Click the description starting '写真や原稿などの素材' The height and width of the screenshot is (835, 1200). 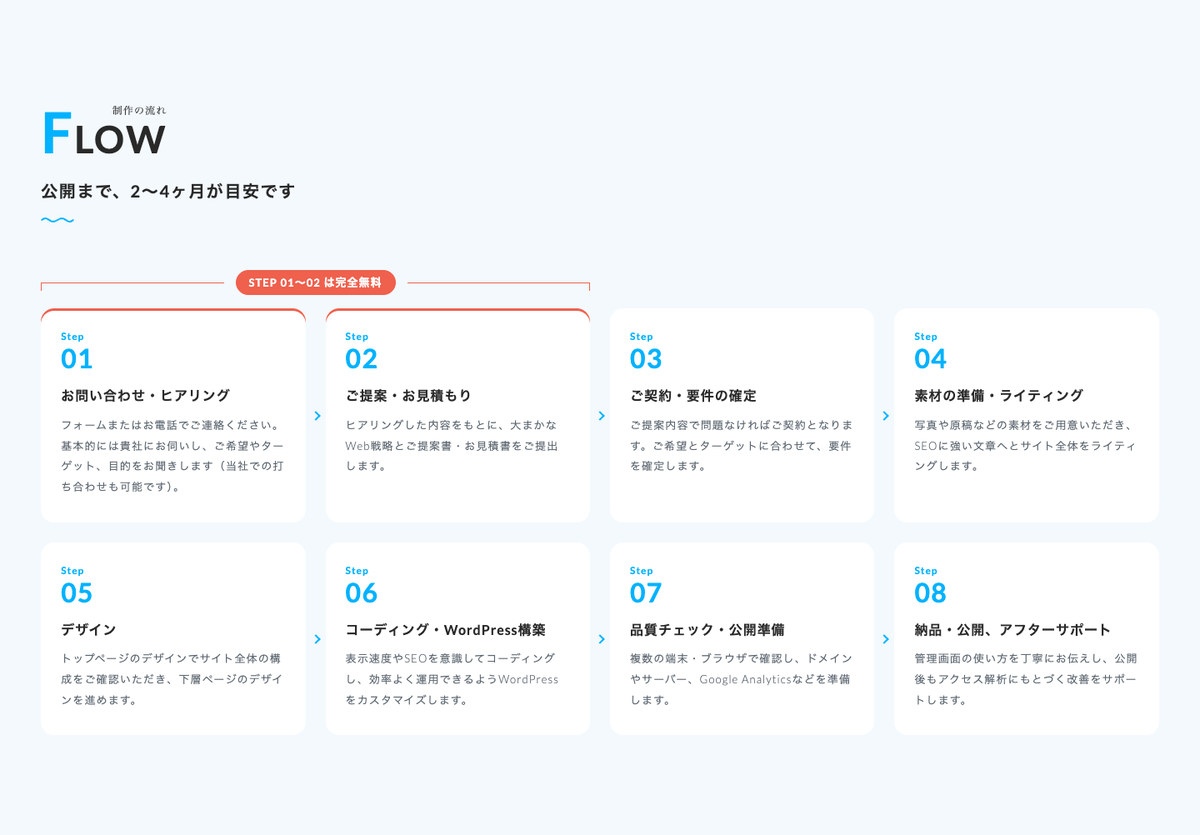tap(1025, 446)
